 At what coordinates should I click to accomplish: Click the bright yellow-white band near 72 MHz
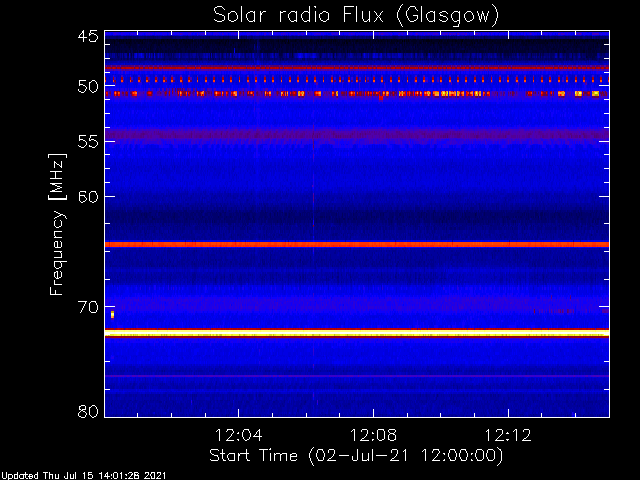(357, 334)
